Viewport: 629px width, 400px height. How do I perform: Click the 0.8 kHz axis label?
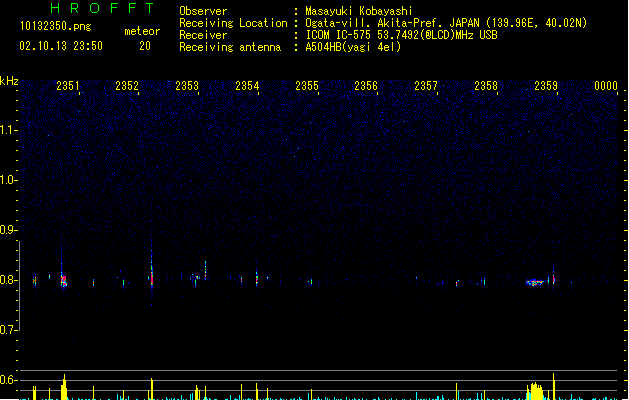click(8, 280)
